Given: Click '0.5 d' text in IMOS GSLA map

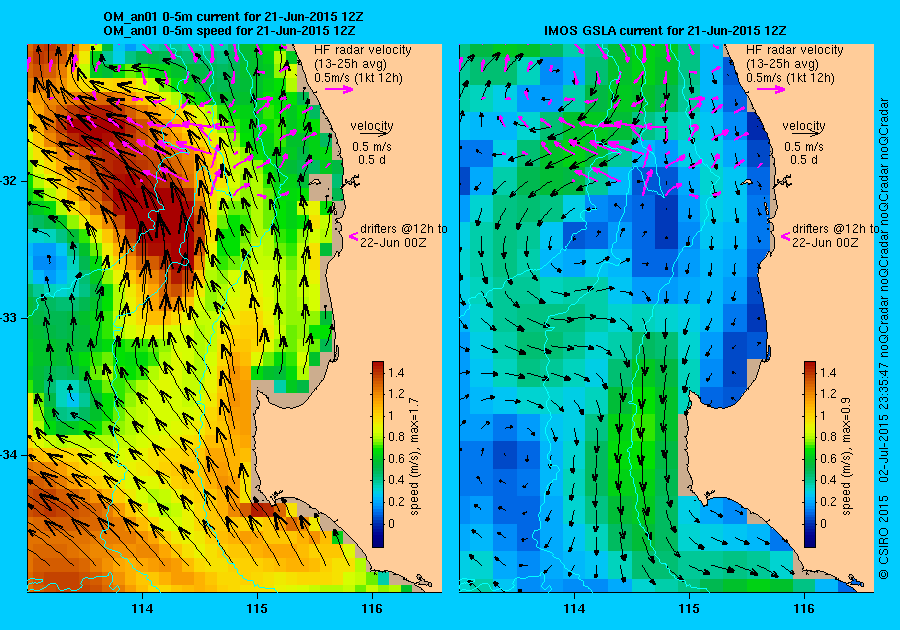Looking at the screenshot, I should pyautogui.click(x=804, y=160).
